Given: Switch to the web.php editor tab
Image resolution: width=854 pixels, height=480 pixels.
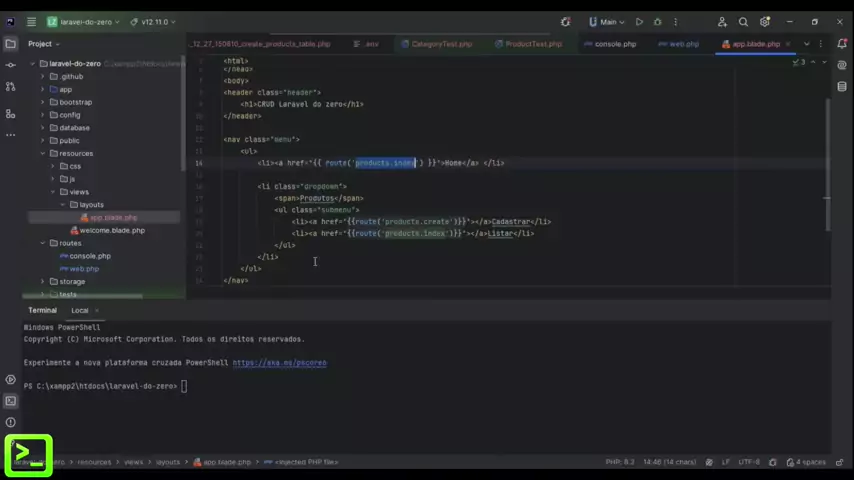Looking at the screenshot, I should (683, 44).
